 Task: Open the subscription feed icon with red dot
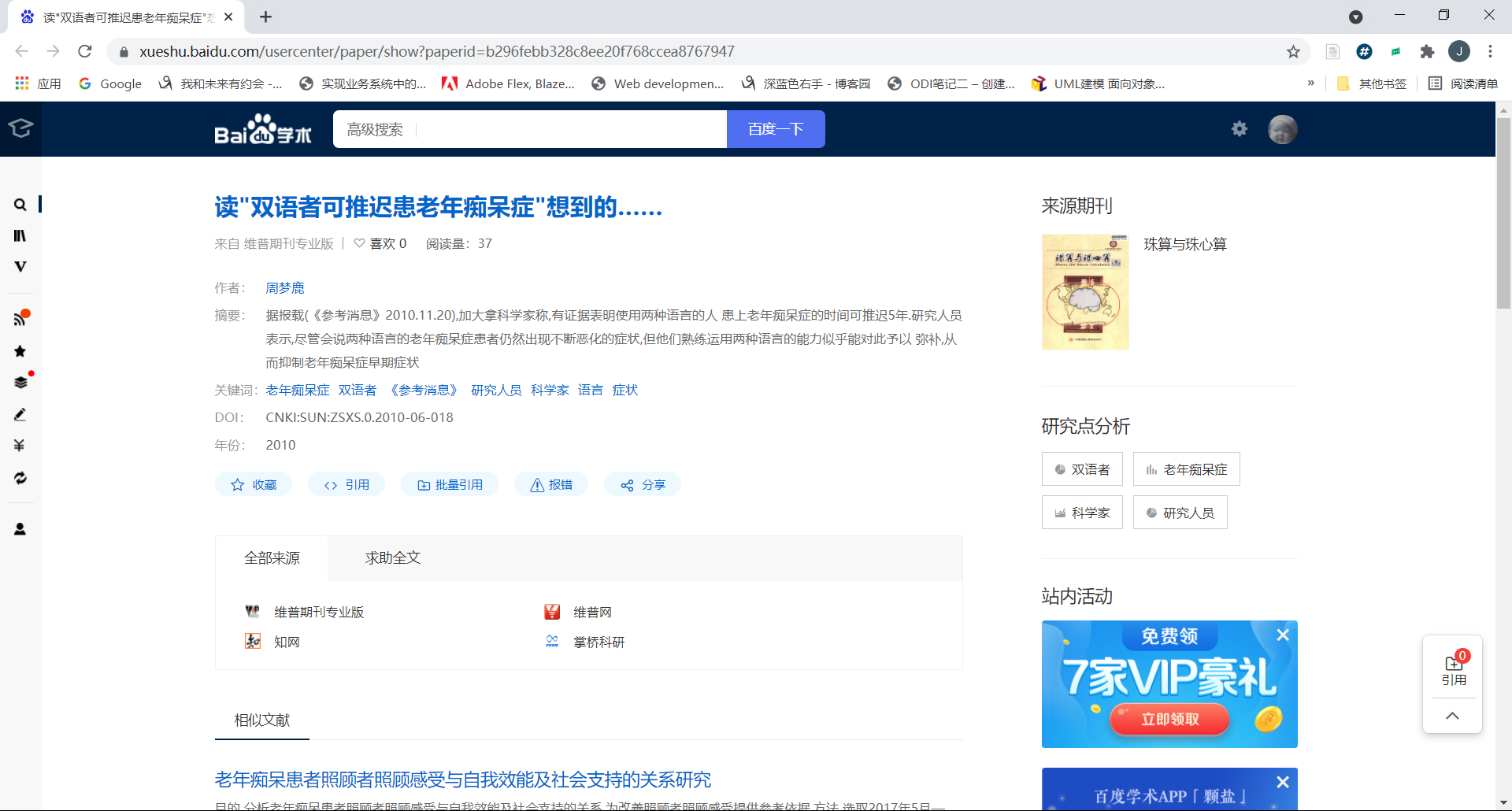[20, 319]
